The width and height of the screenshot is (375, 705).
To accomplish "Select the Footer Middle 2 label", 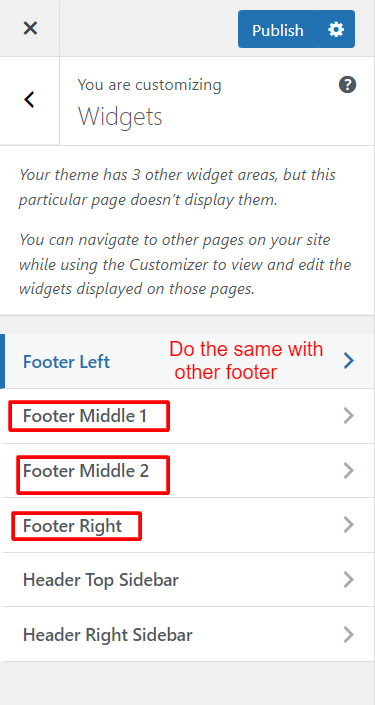I will pos(85,471).
